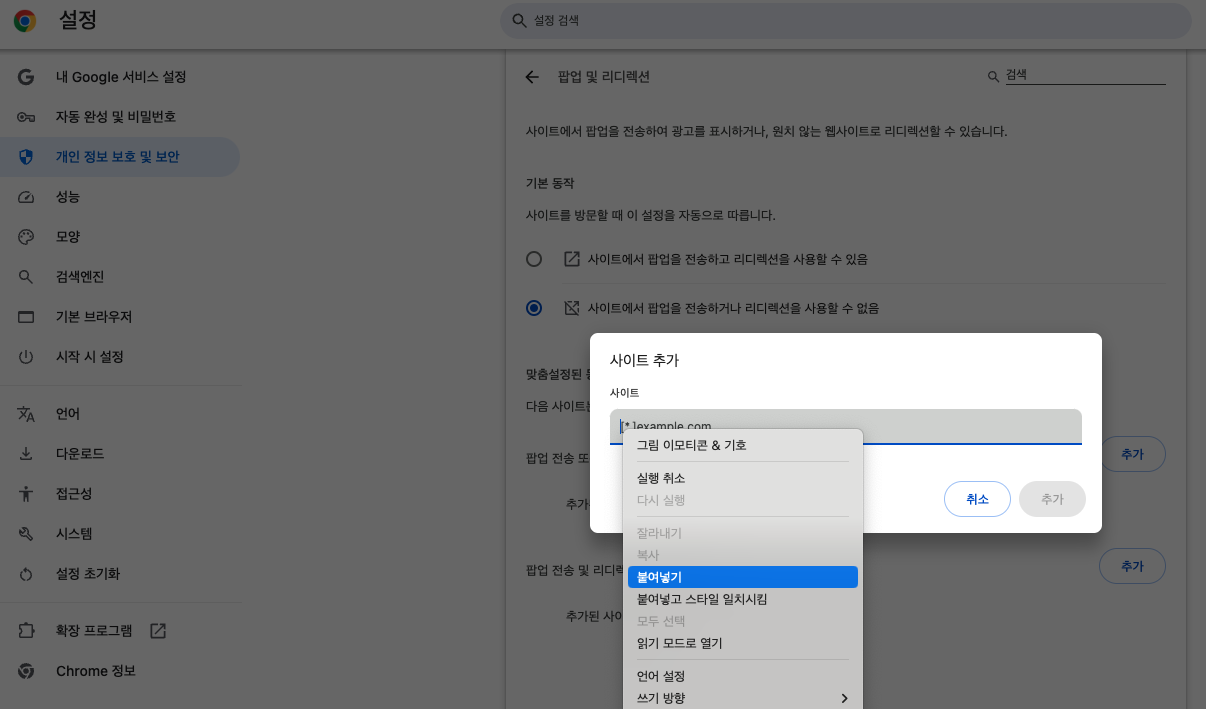Open 검색엔진 settings page
The width and height of the screenshot is (1206, 709).
(x=120, y=277)
